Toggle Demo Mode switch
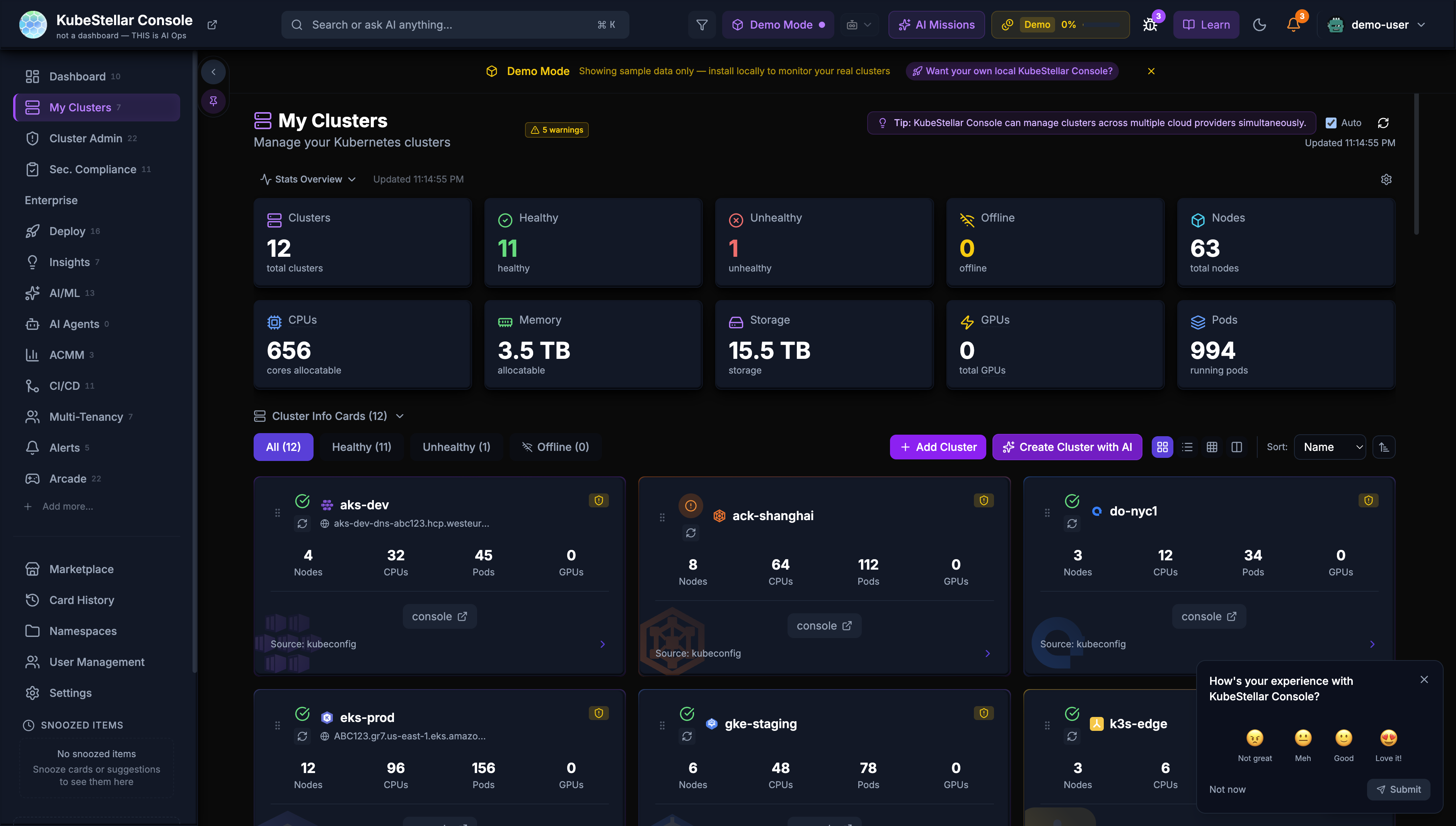Image resolution: width=1456 pixels, height=826 pixels. pos(777,25)
